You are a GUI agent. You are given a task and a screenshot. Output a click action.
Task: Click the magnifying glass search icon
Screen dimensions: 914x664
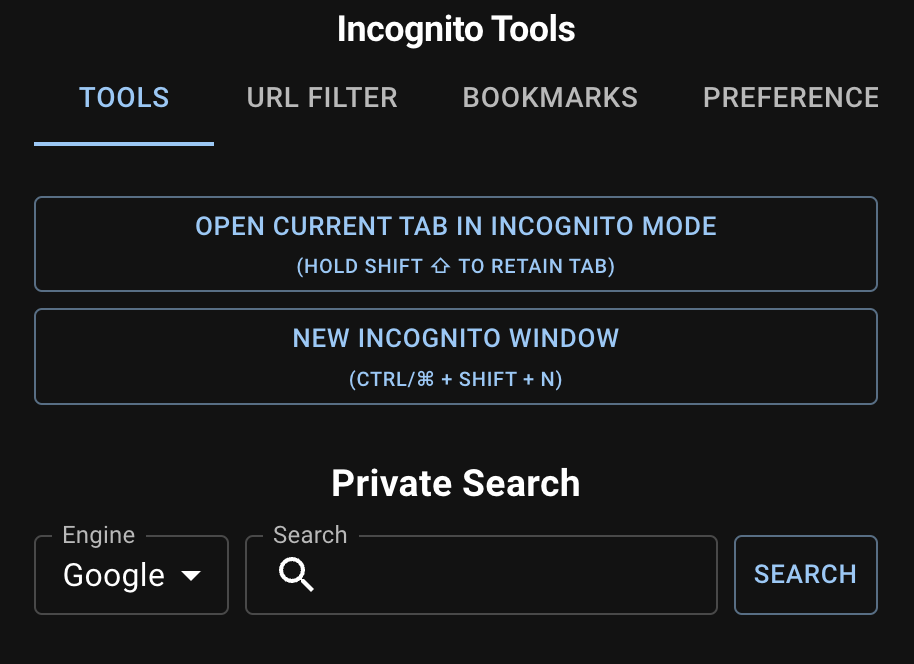tap(296, 577)
